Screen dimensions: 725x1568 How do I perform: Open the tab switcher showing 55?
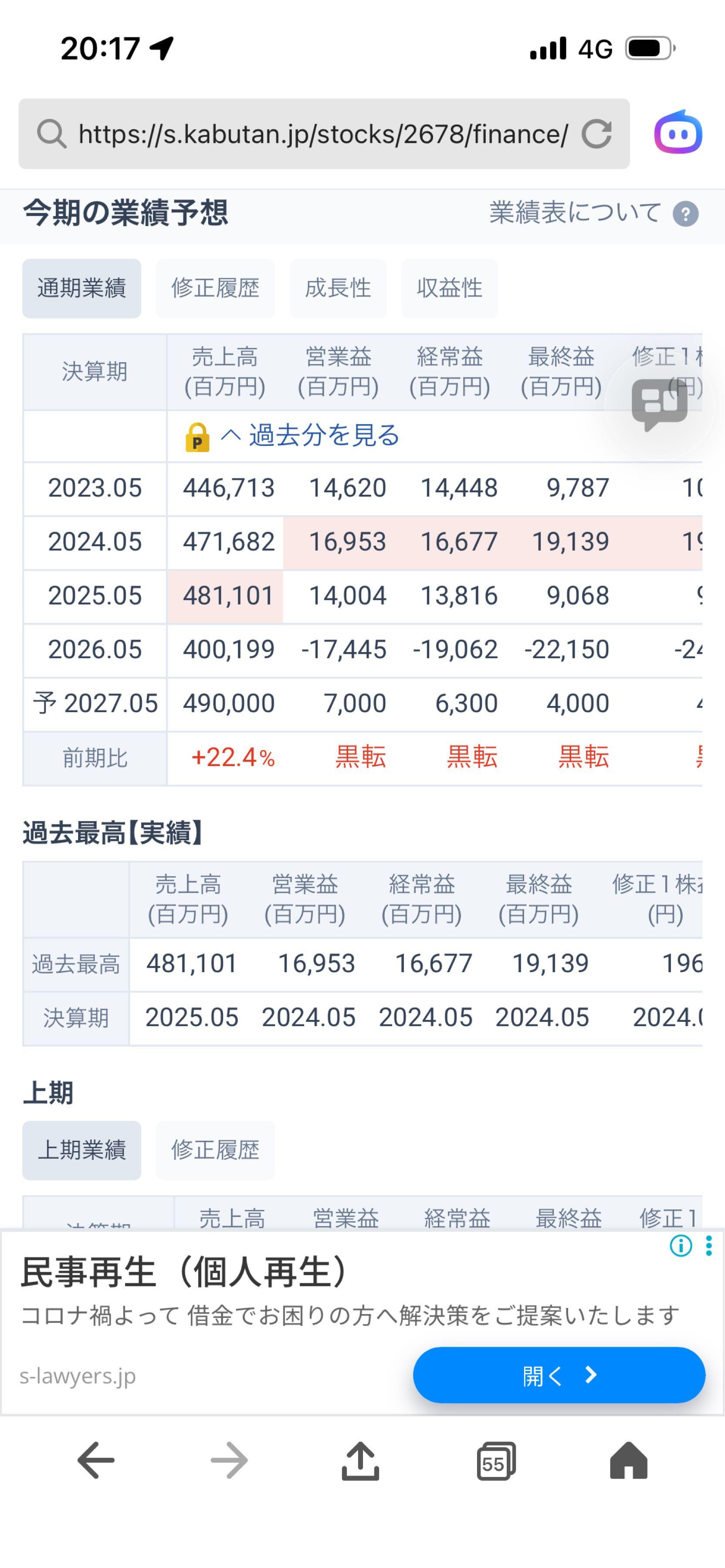point(495,1460)
